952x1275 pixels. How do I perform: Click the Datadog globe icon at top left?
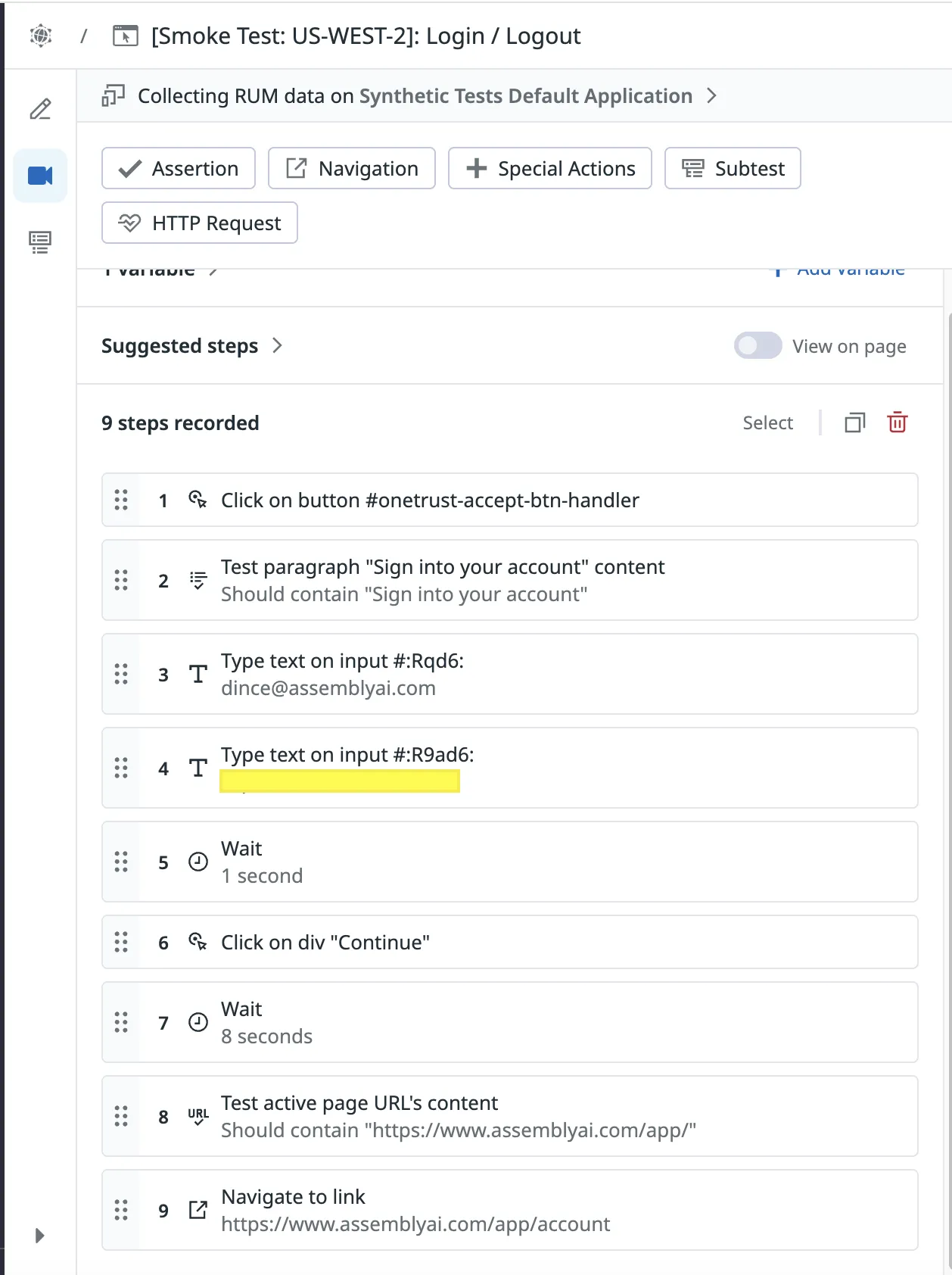tap(41, 36)
